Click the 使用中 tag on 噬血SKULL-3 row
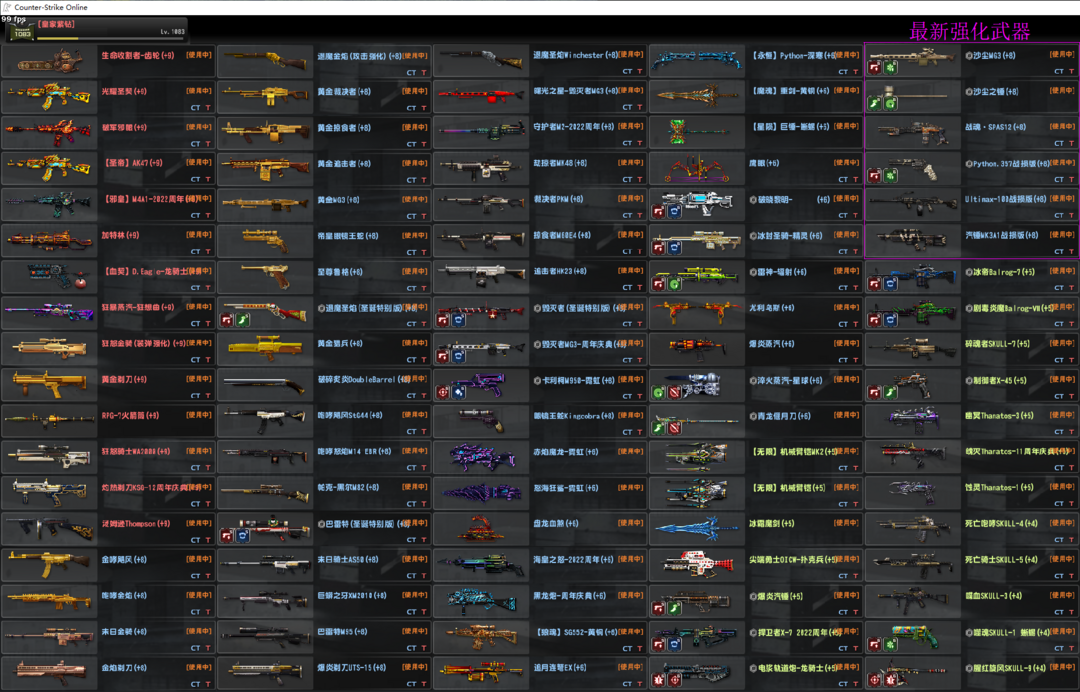1080x692 pixels. click(1061, 595)
